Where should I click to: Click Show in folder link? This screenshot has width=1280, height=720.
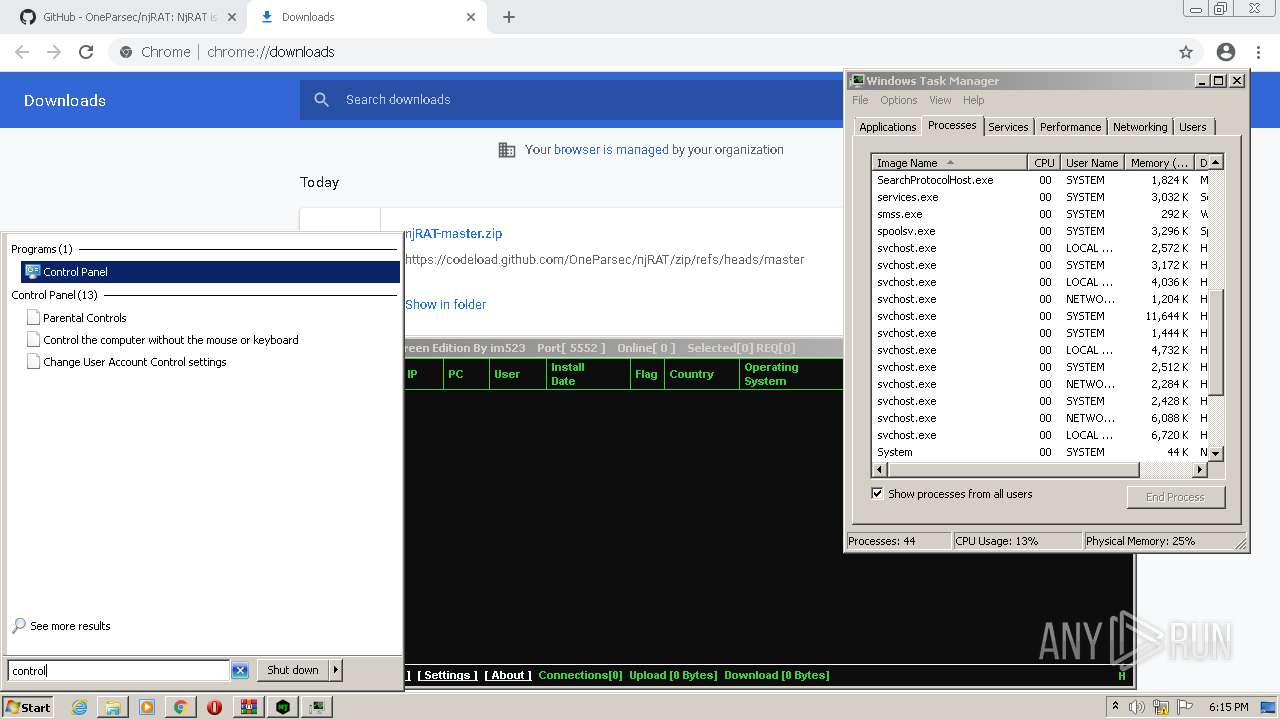(445, 304)
